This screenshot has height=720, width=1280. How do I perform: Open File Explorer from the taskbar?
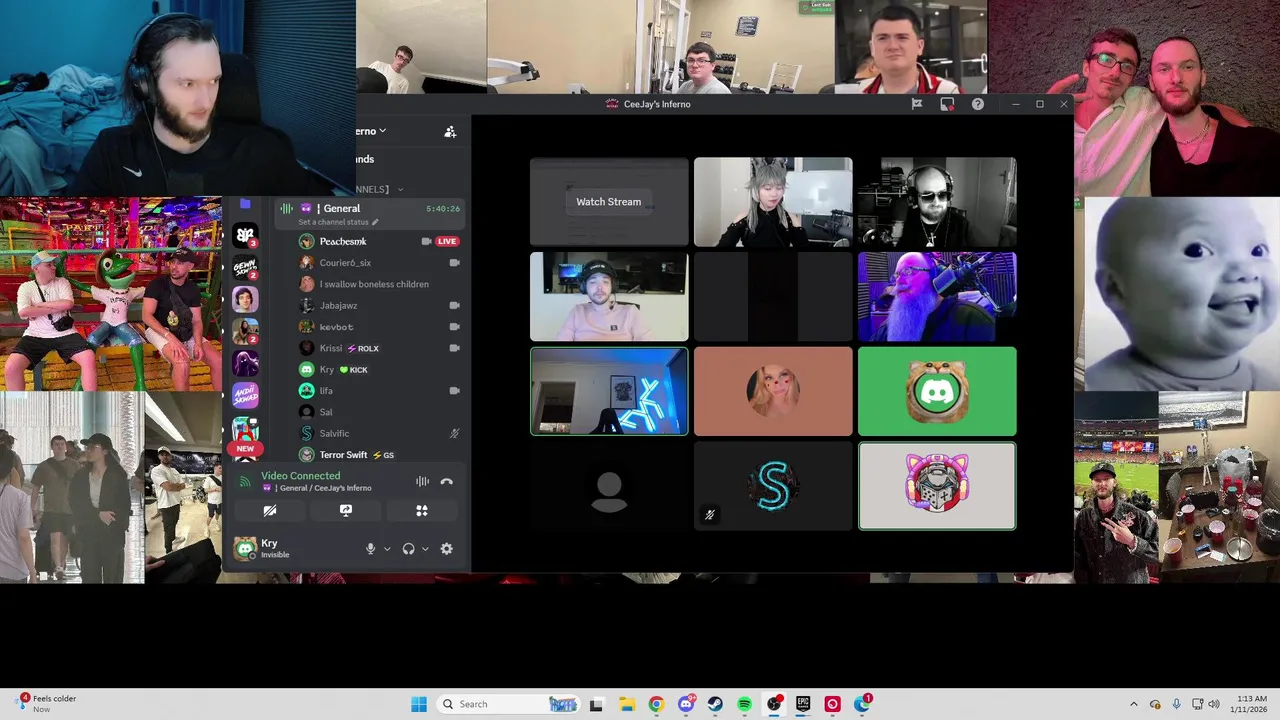point(626,704)
